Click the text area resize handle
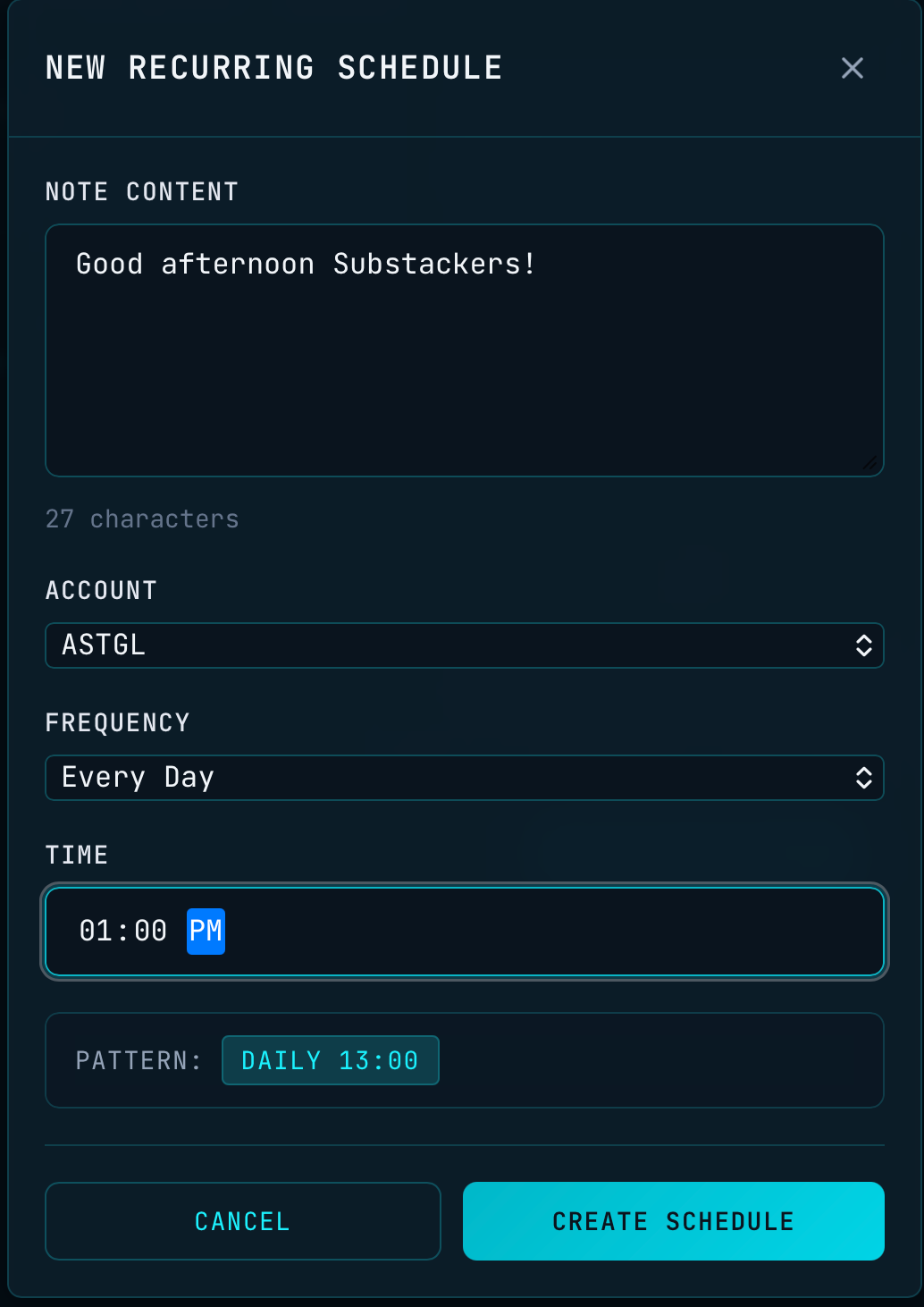The height and width of the screenshot is (1307, 924). (870, 463)
